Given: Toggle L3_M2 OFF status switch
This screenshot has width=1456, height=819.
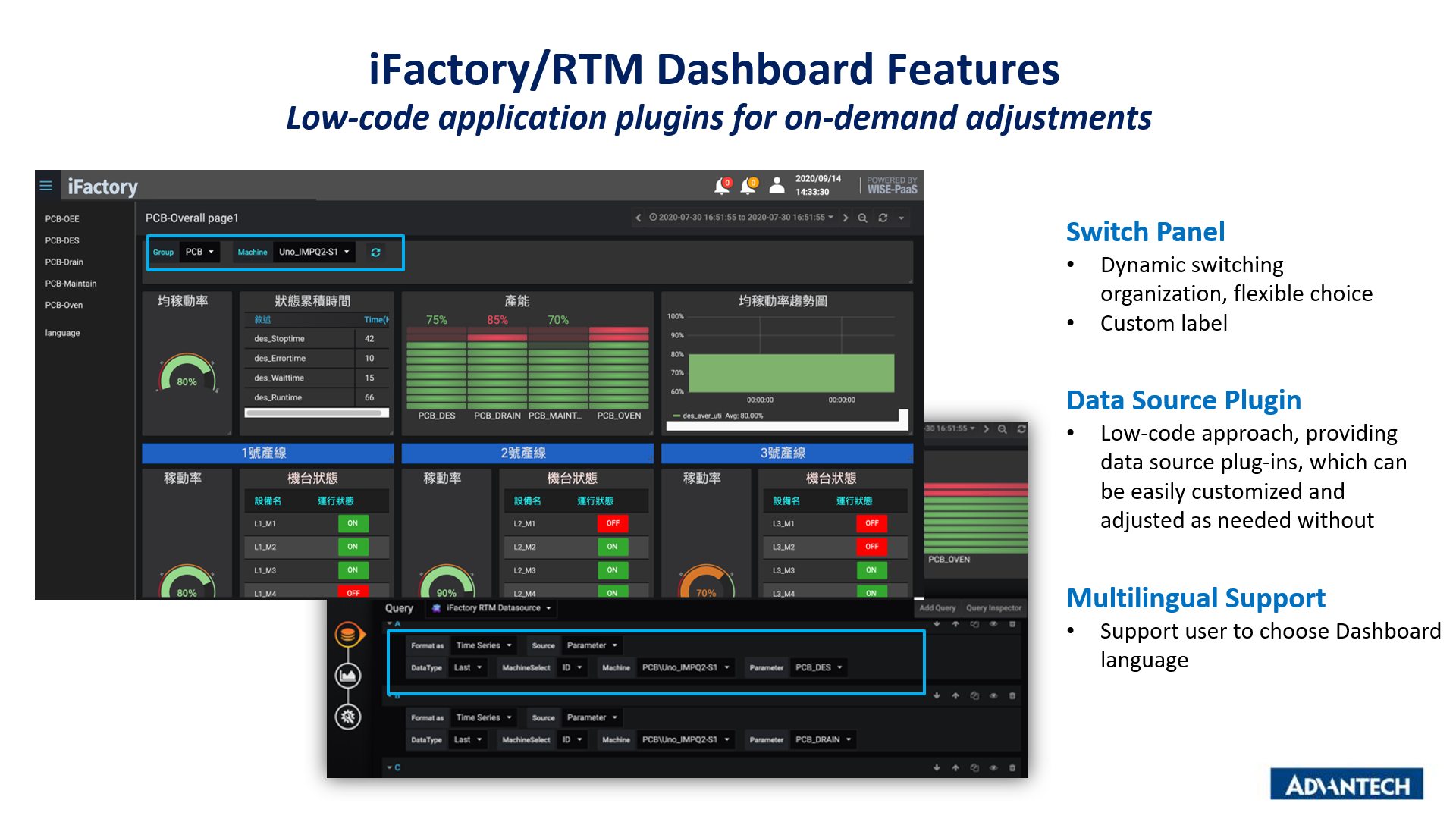Looking at the screenshot, I should point(872,547).
